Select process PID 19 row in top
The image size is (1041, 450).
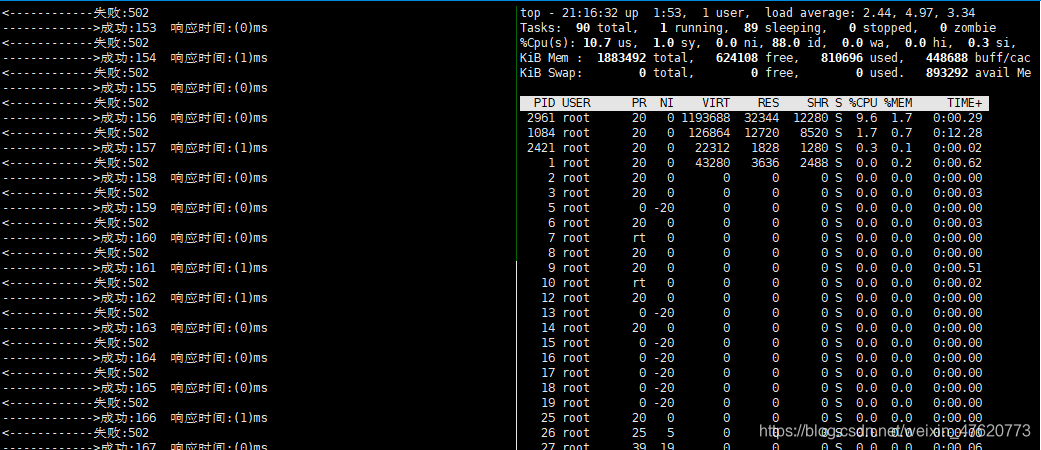754,403
